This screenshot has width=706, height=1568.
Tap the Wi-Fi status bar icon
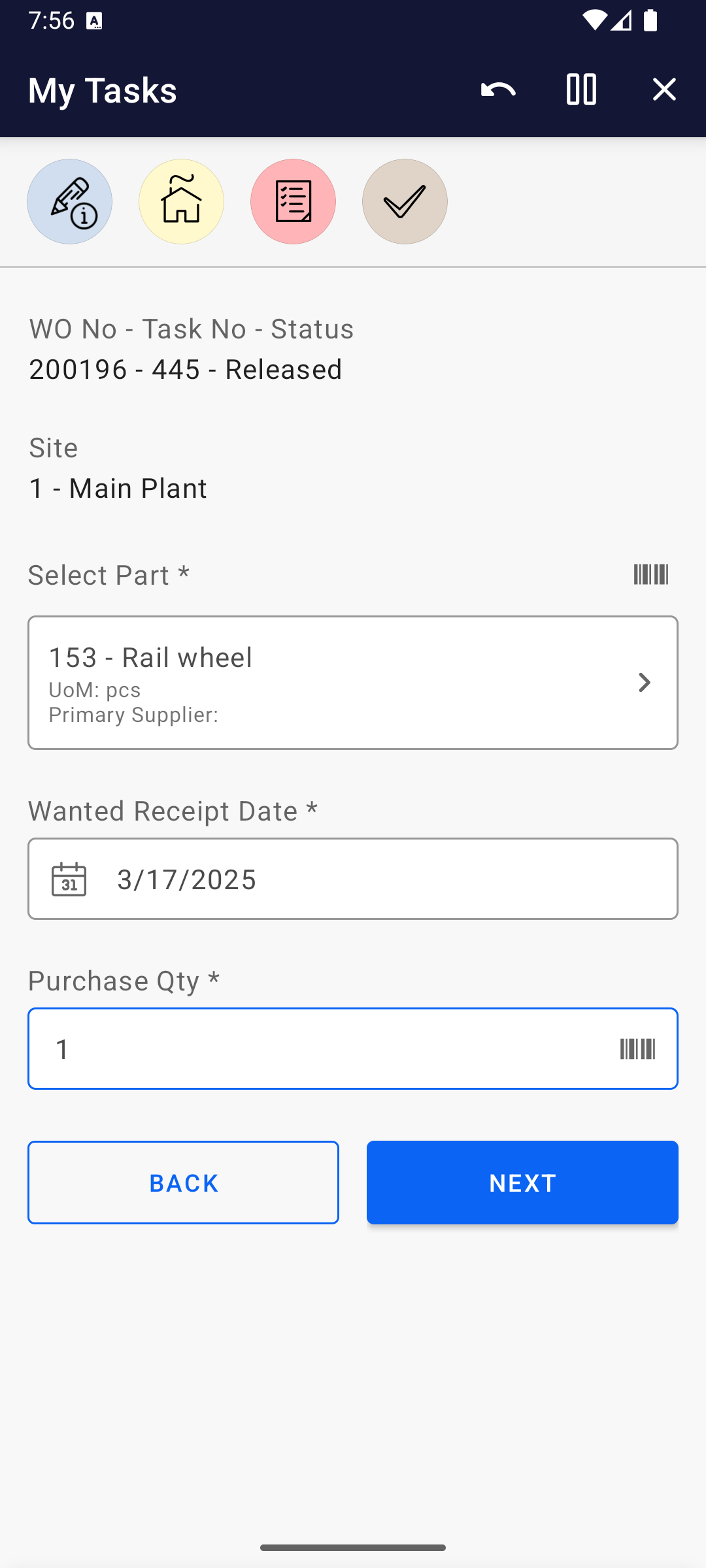point(594,21)
